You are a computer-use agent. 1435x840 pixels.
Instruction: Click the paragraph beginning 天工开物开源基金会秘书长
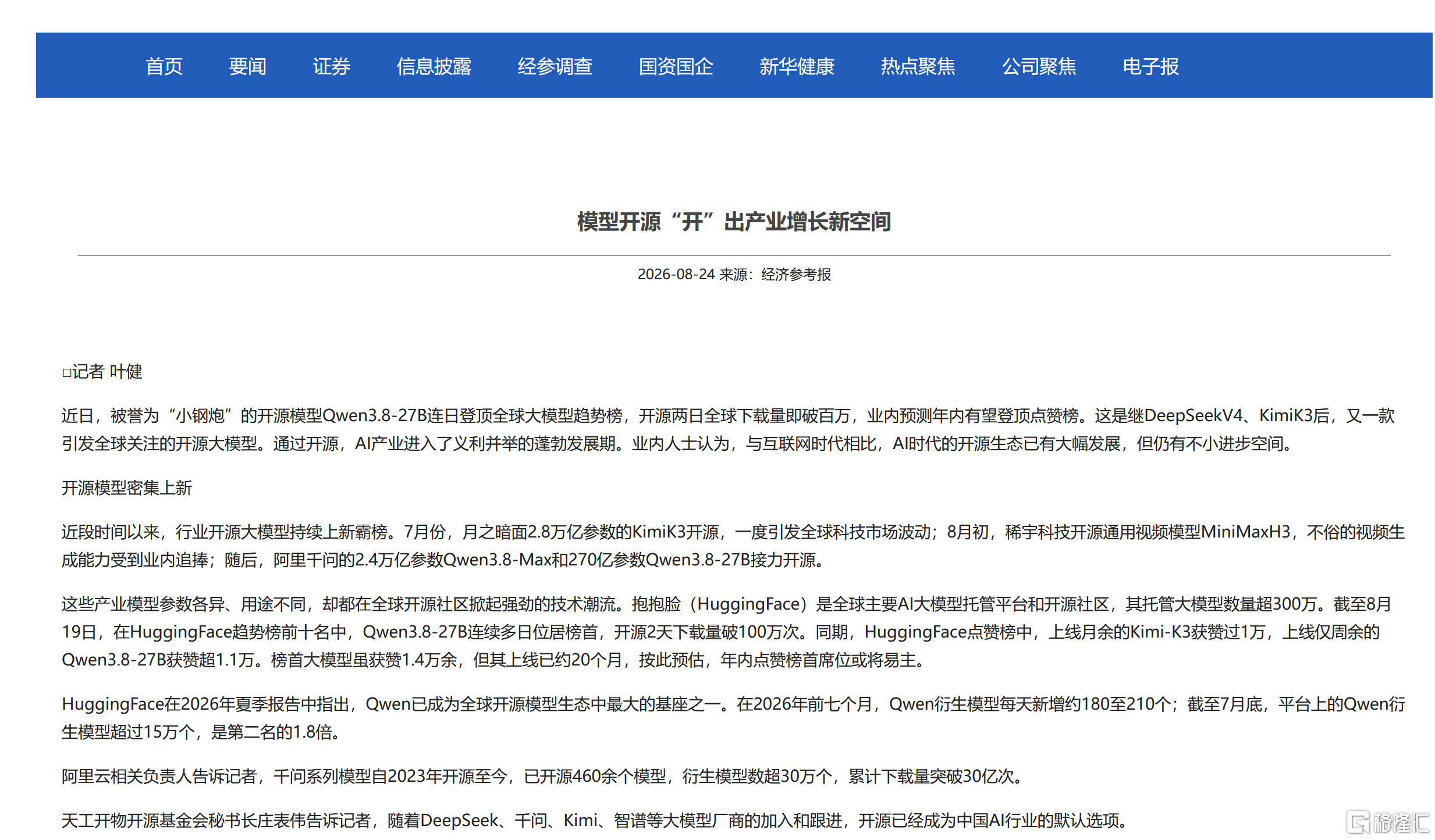pyautogui.click(x=595, y=820)
